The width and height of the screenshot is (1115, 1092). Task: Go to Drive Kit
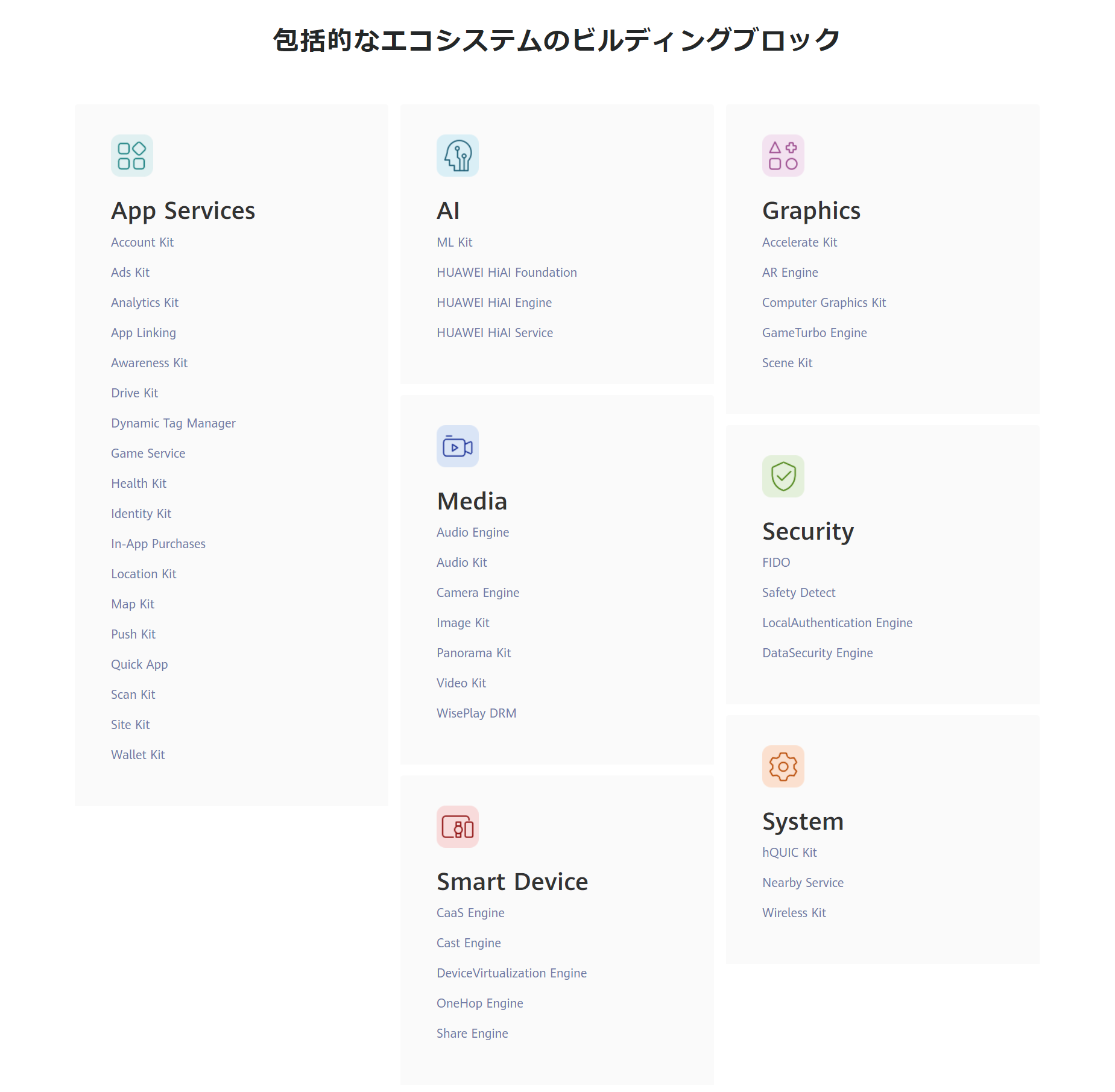click(134, 393)
